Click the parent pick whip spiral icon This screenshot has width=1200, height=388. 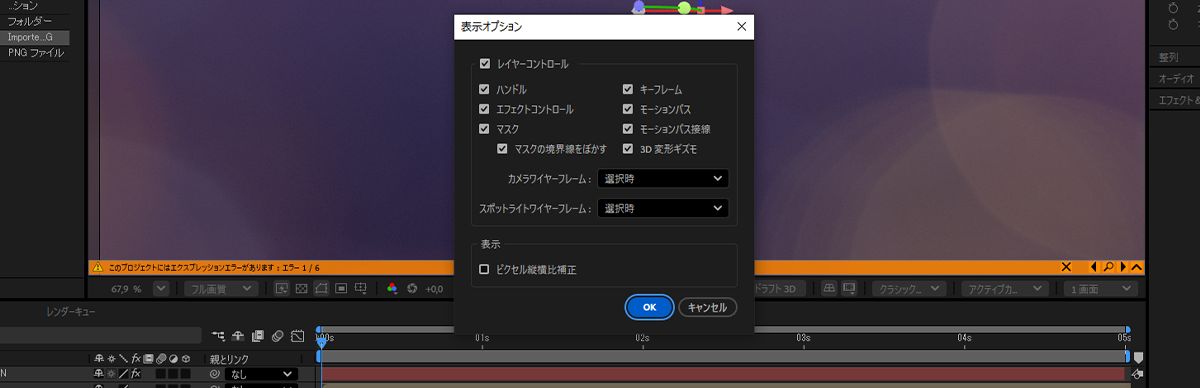[x=214, y=374]
